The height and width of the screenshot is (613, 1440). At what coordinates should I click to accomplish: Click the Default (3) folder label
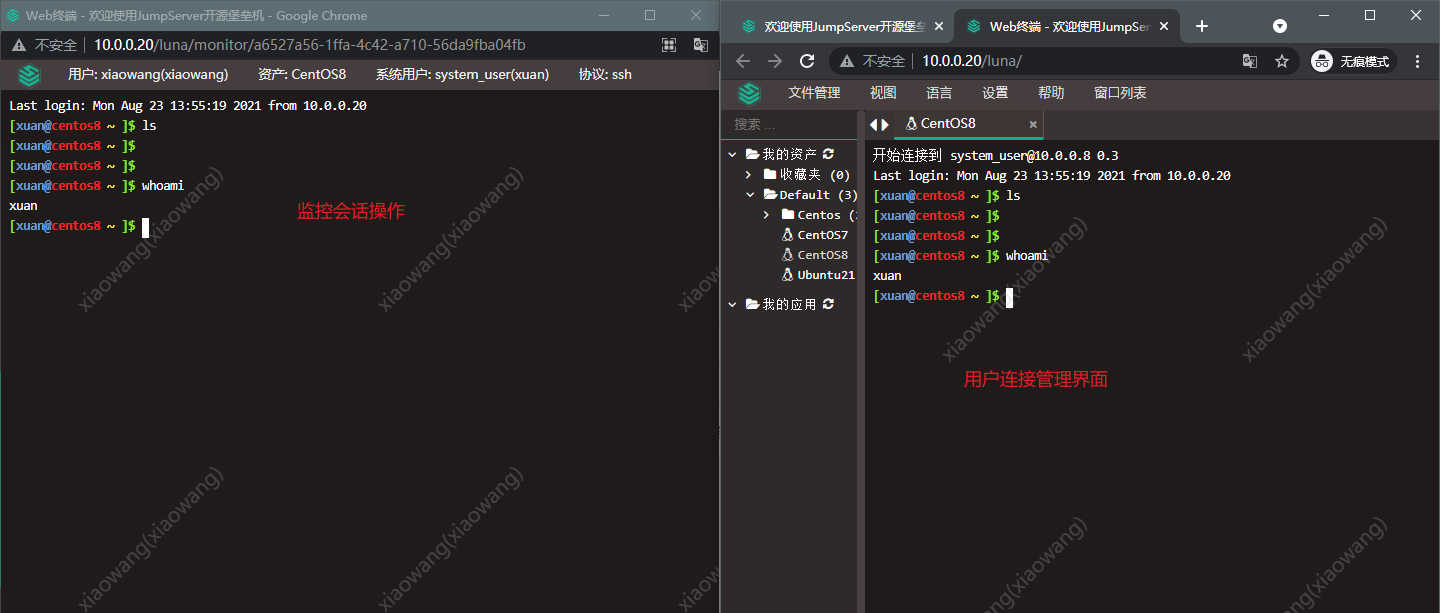click(x=819, y=195)
